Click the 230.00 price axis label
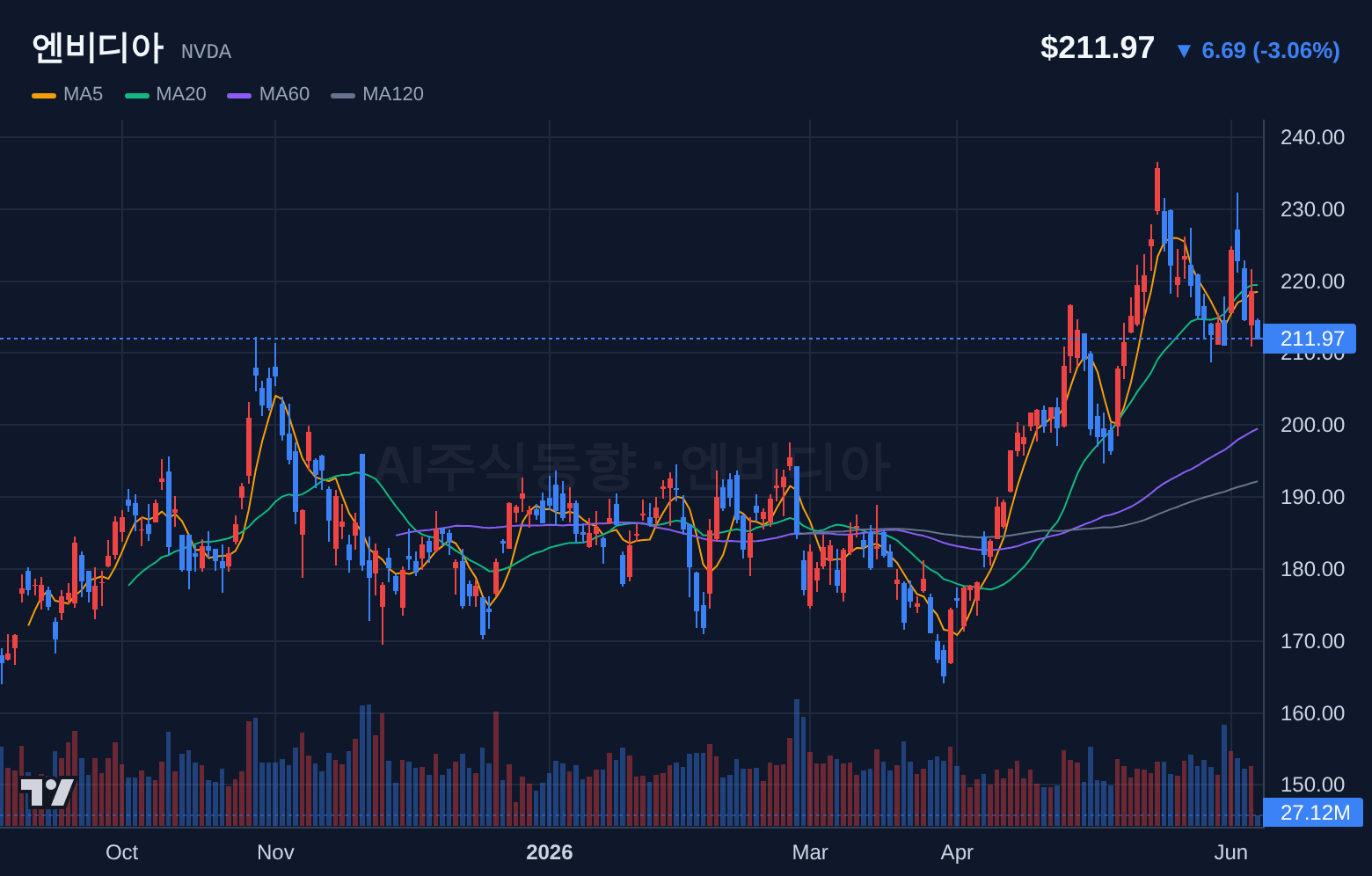 (x=1312, y=209)
